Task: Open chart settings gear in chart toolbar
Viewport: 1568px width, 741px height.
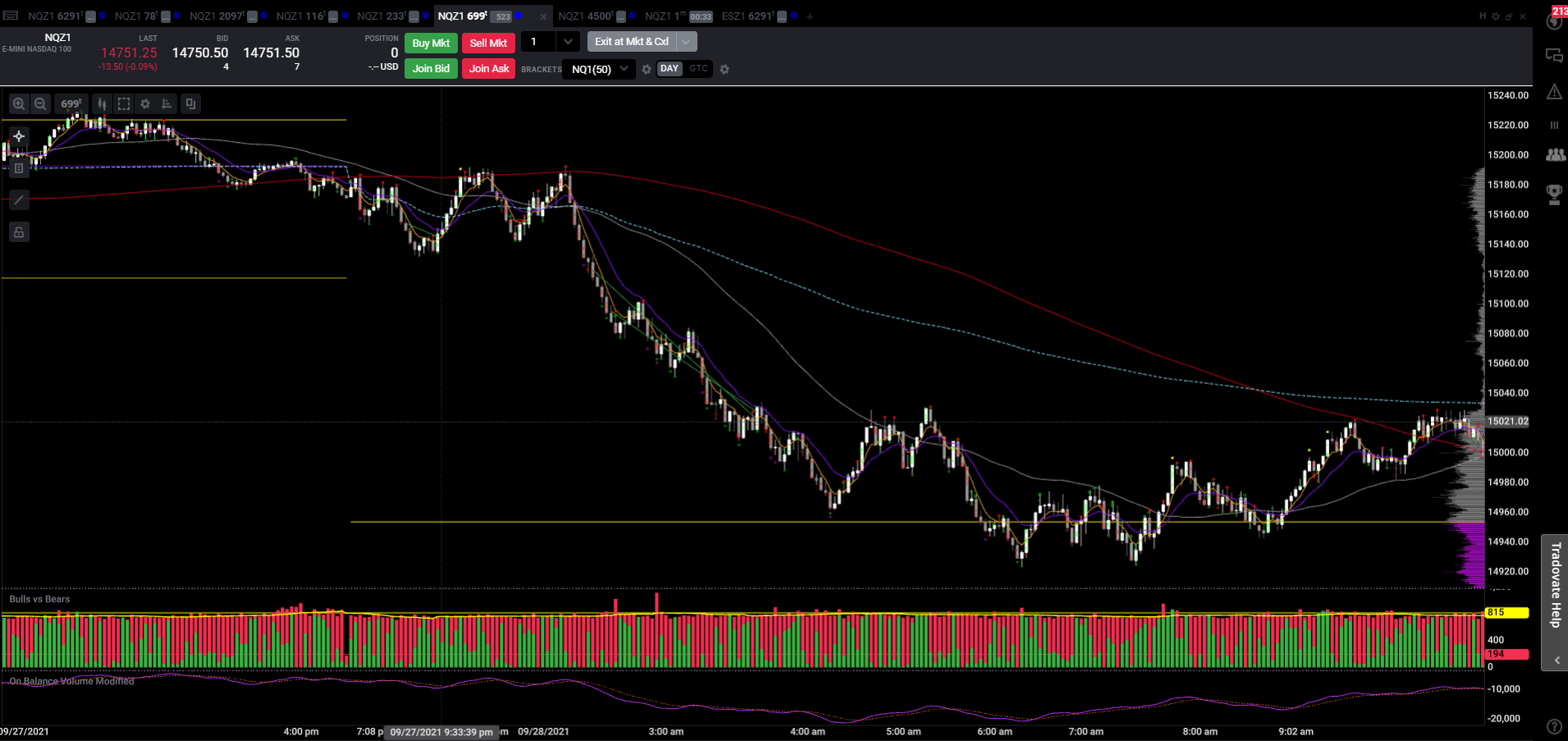Action: [145, 103]
